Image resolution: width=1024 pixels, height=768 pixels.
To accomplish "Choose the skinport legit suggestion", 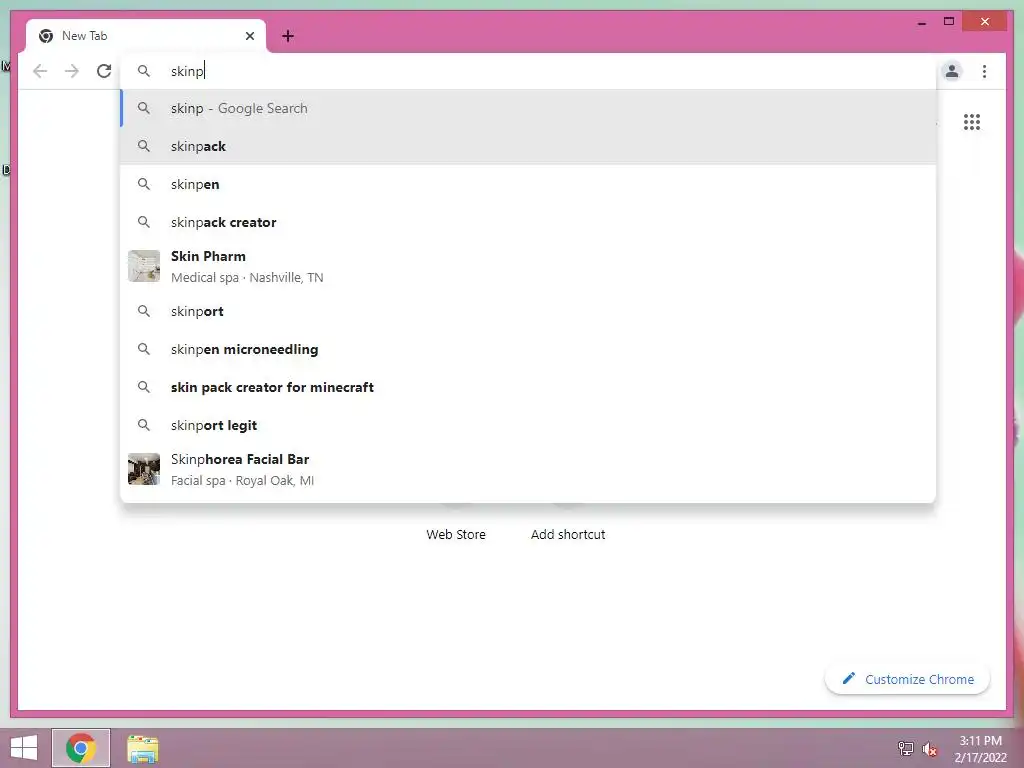I will 528,425.
